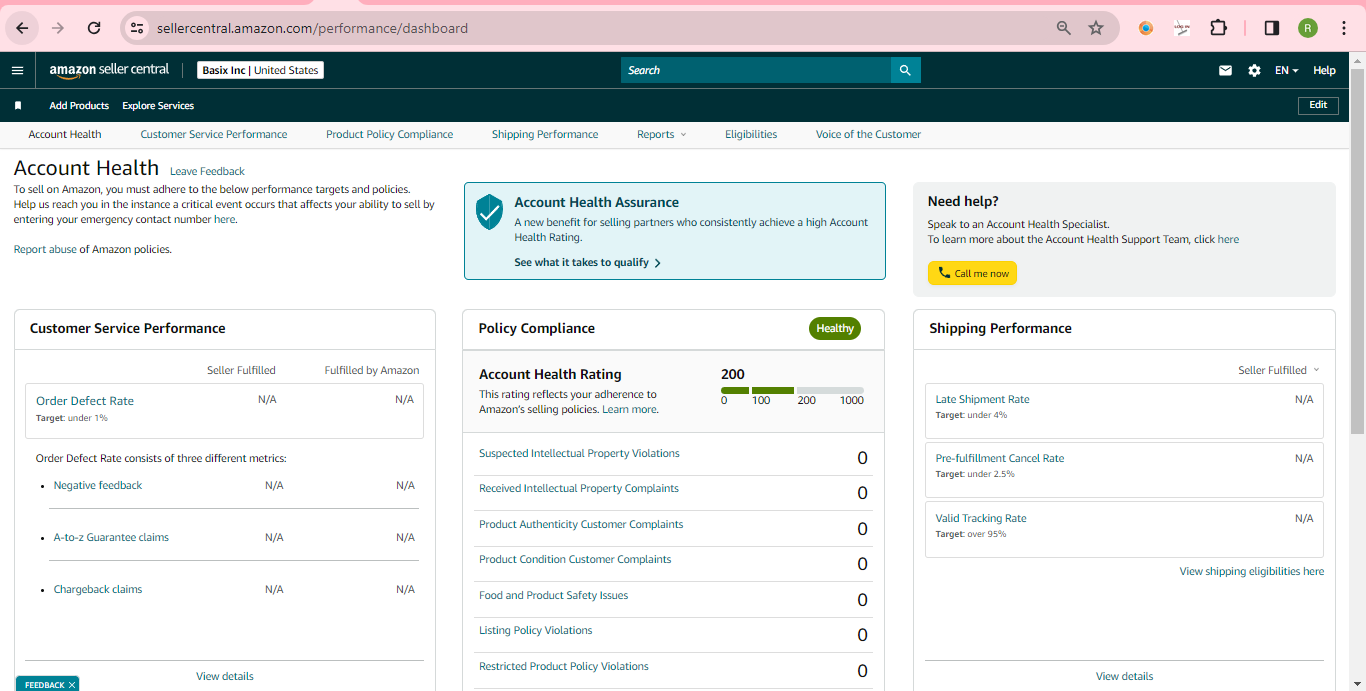
Task: Click into the Seller Central search field
Action: [x=756, y=70]
